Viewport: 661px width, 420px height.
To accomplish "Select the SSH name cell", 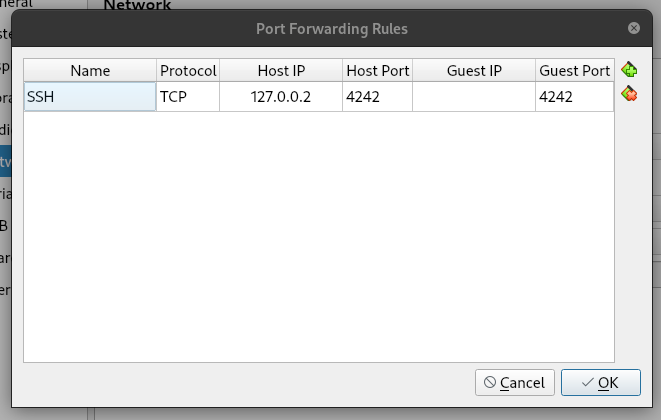I will [90, 97].
